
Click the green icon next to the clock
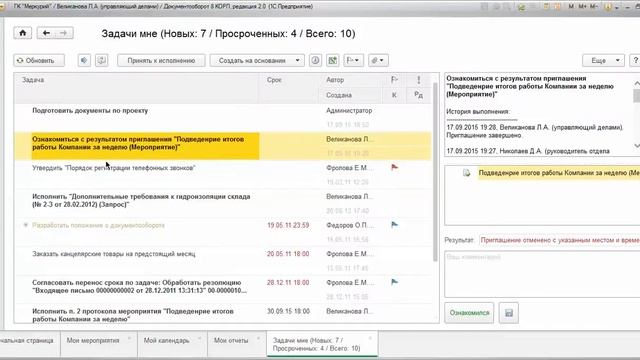333,60
